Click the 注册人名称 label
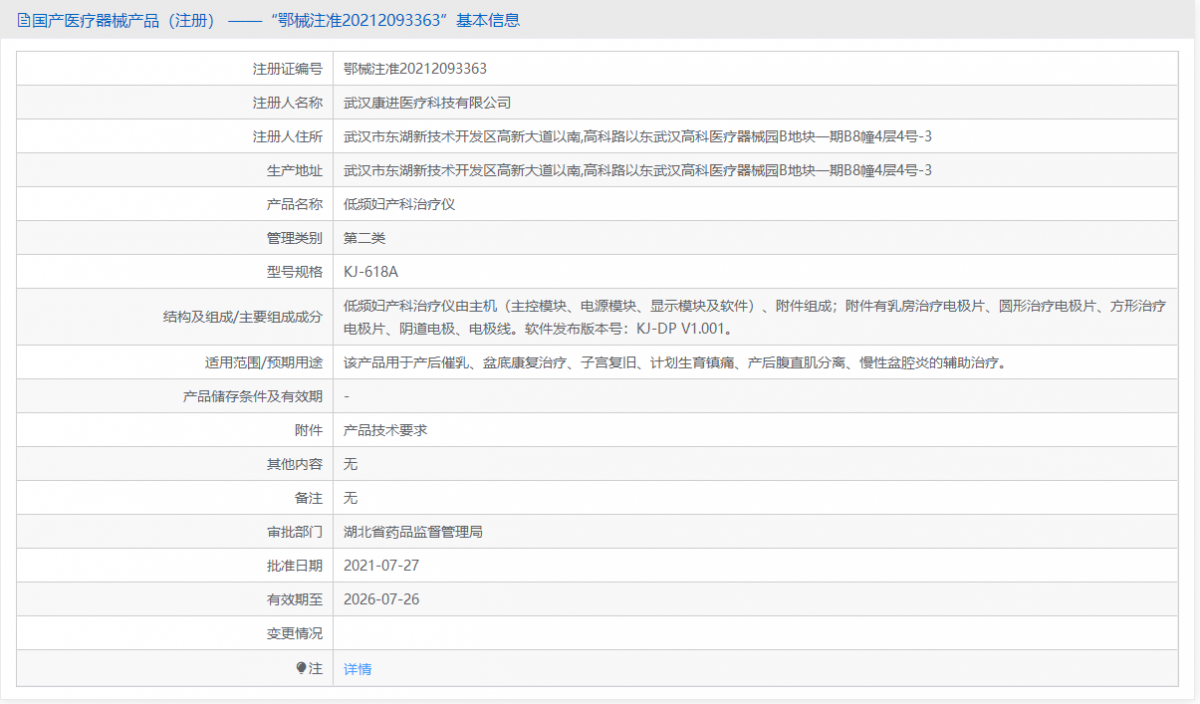1200x704 pixels. pos(288,103)
